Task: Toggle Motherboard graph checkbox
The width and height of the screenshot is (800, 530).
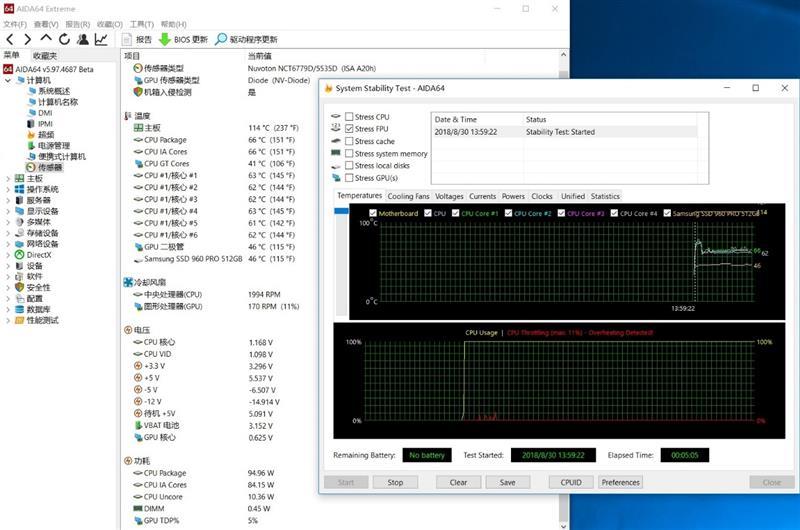Action: pos(373,213)
